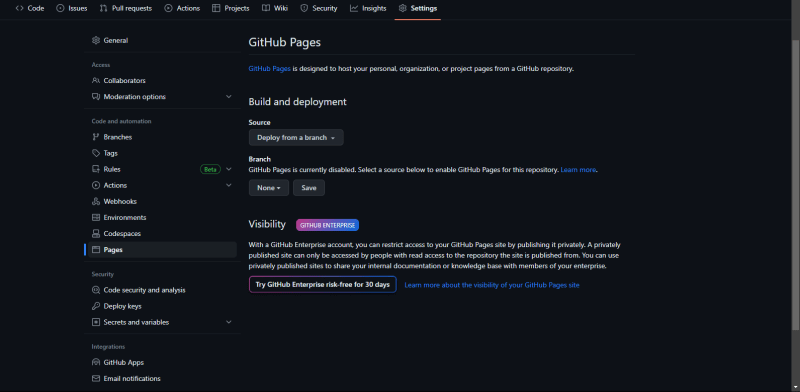Screen dimensions: 800x392
Task: Click the Settings tab gear icon
Action: coord(403,8)
